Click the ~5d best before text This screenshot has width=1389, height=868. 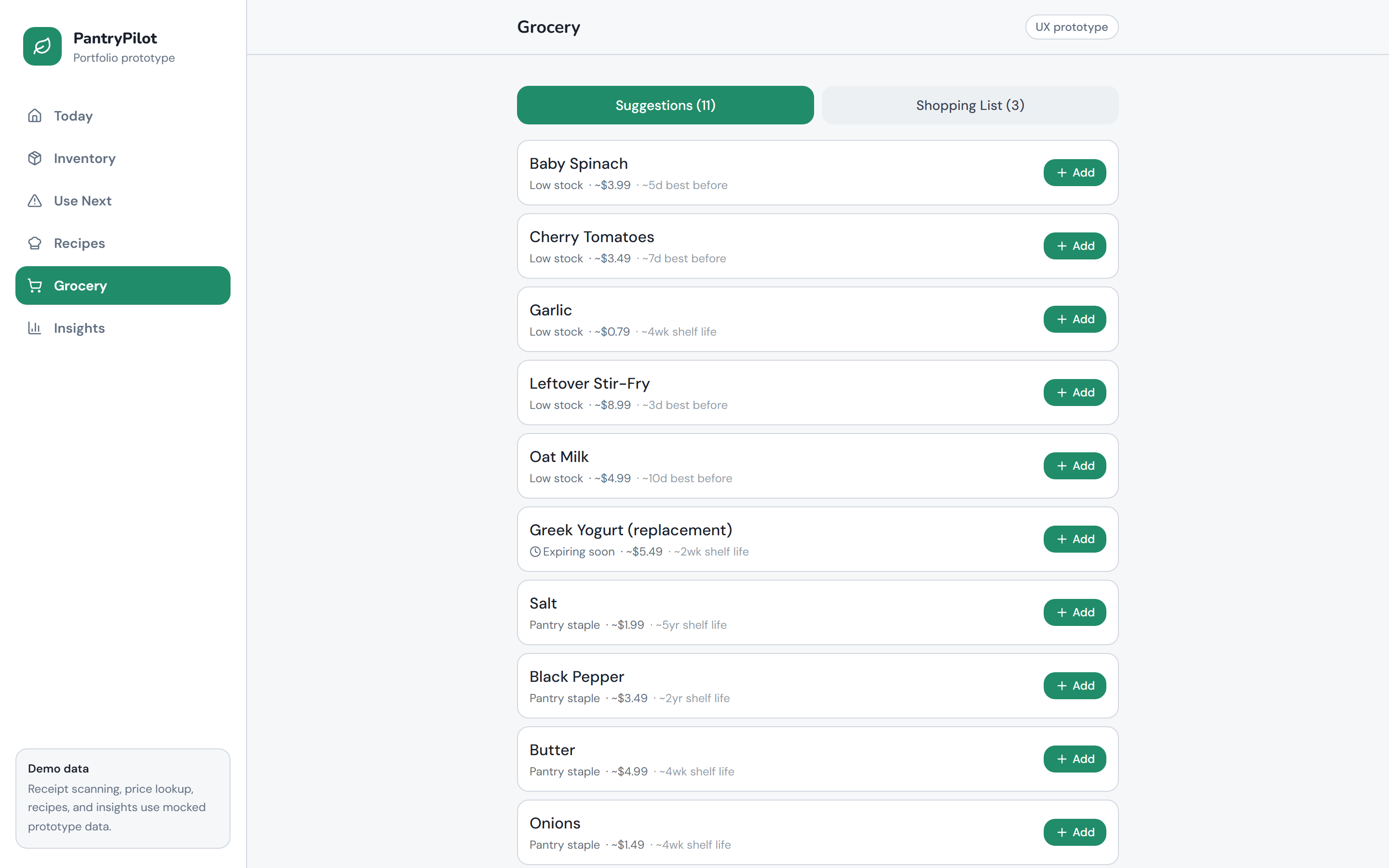coord(685,186)
